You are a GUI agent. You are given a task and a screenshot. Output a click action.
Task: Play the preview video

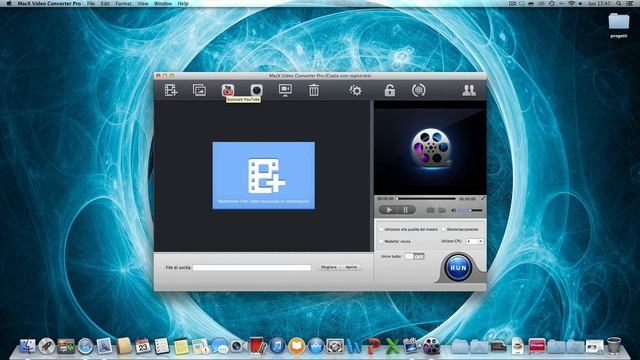(x=388, y=210)
